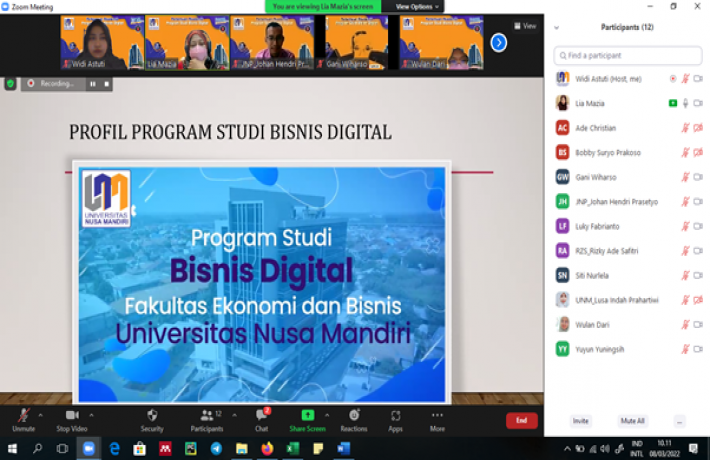
Task: Show next video thumbnails with blue arrow
Action: pos(499,43)
